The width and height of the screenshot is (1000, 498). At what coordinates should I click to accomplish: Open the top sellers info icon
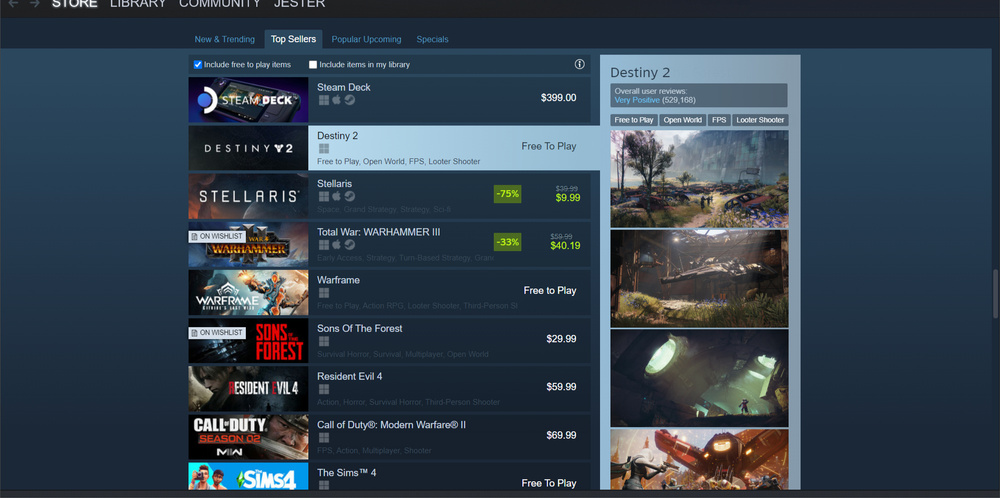tap(579, 64)
